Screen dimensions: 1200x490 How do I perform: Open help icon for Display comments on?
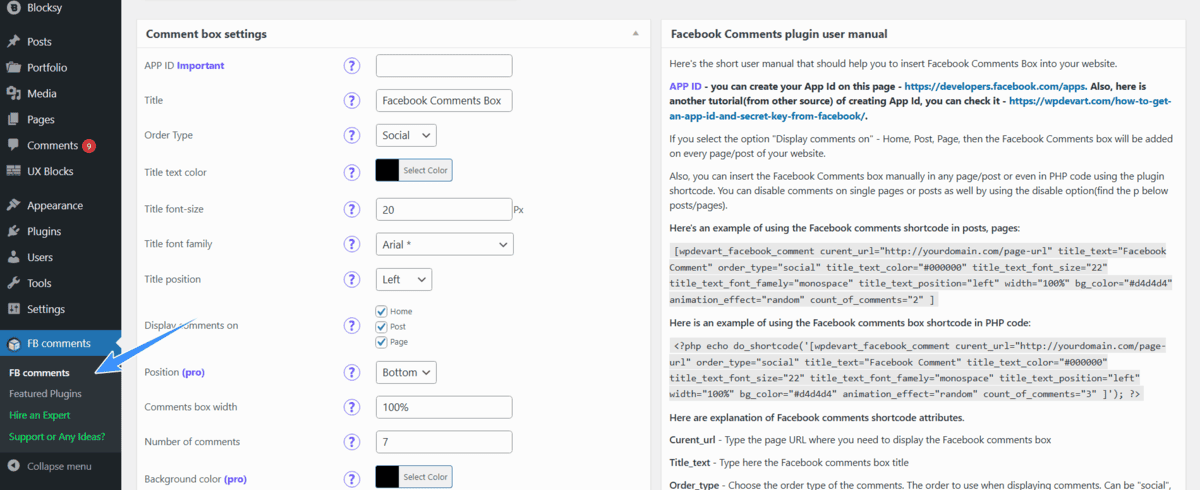click(352, 326)
